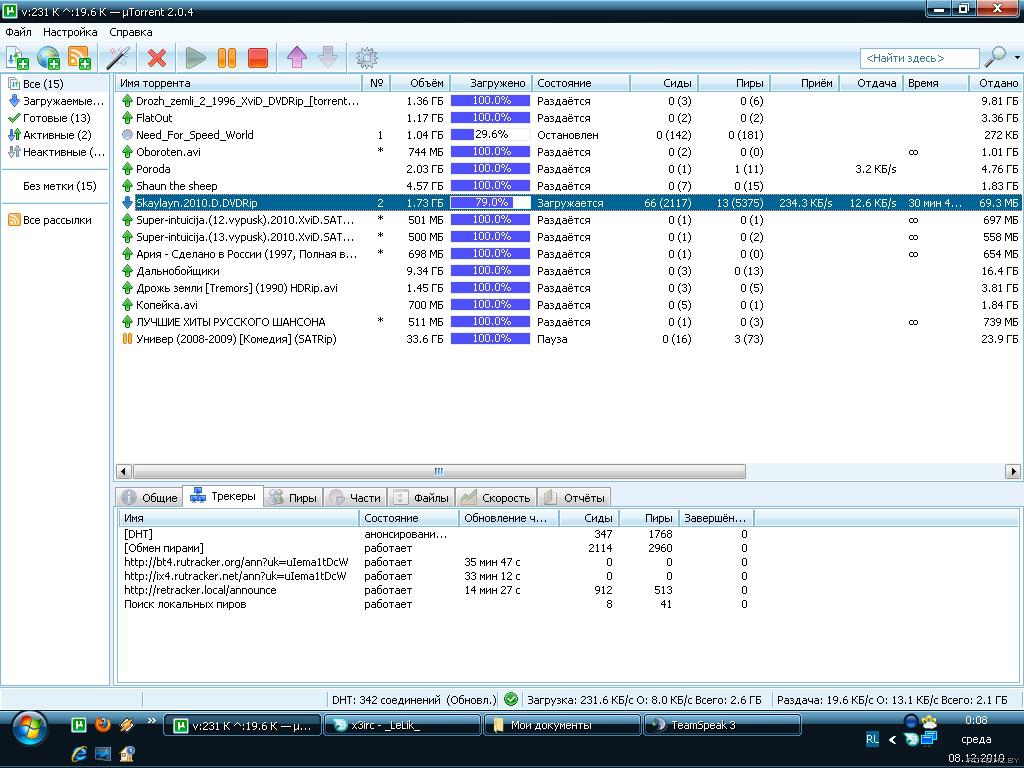Screen dimensions: 1024x768
Task: Open the Настройка menu
Action: (70, 32)
